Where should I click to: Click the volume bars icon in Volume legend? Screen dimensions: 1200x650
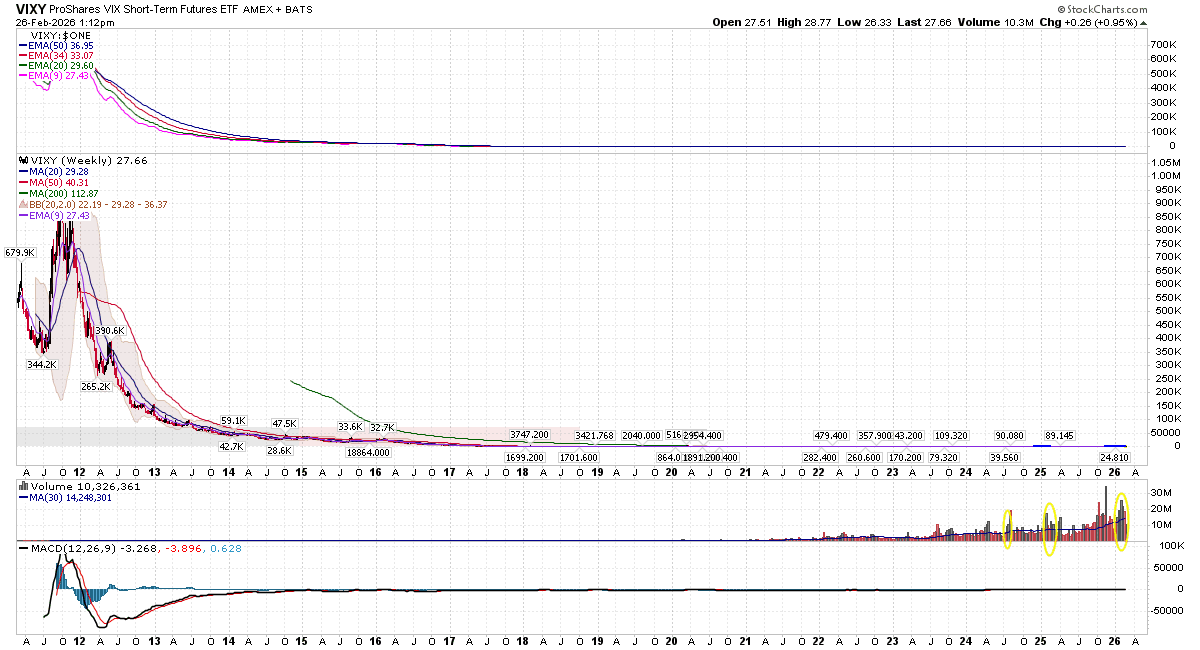(22, 487)
